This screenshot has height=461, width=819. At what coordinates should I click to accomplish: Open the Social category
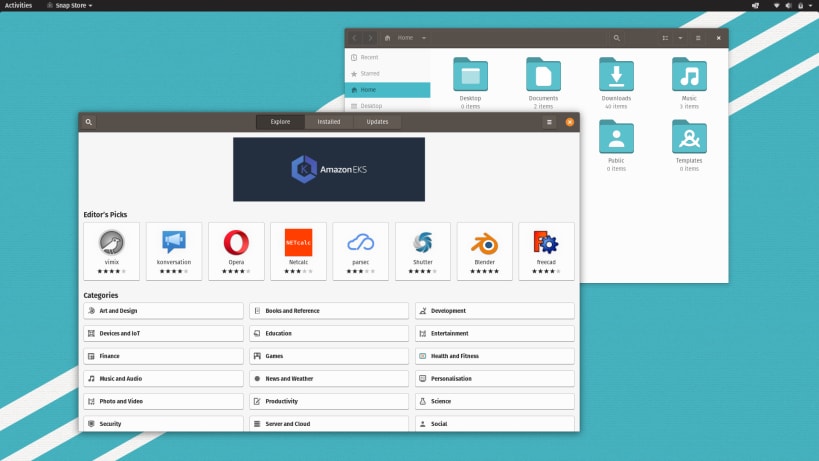495,424
